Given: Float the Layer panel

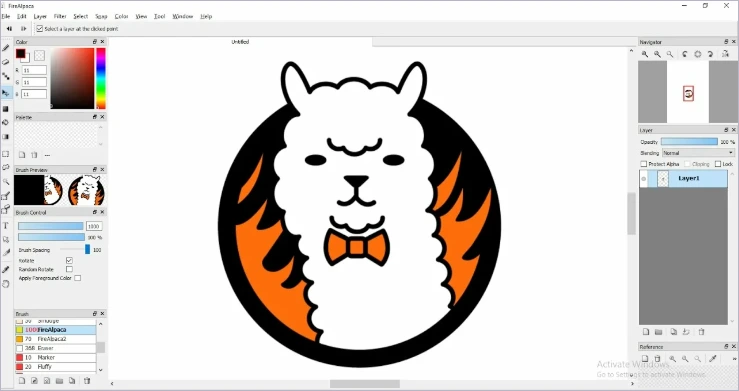Looking at the screenshot, I should 726,130.
